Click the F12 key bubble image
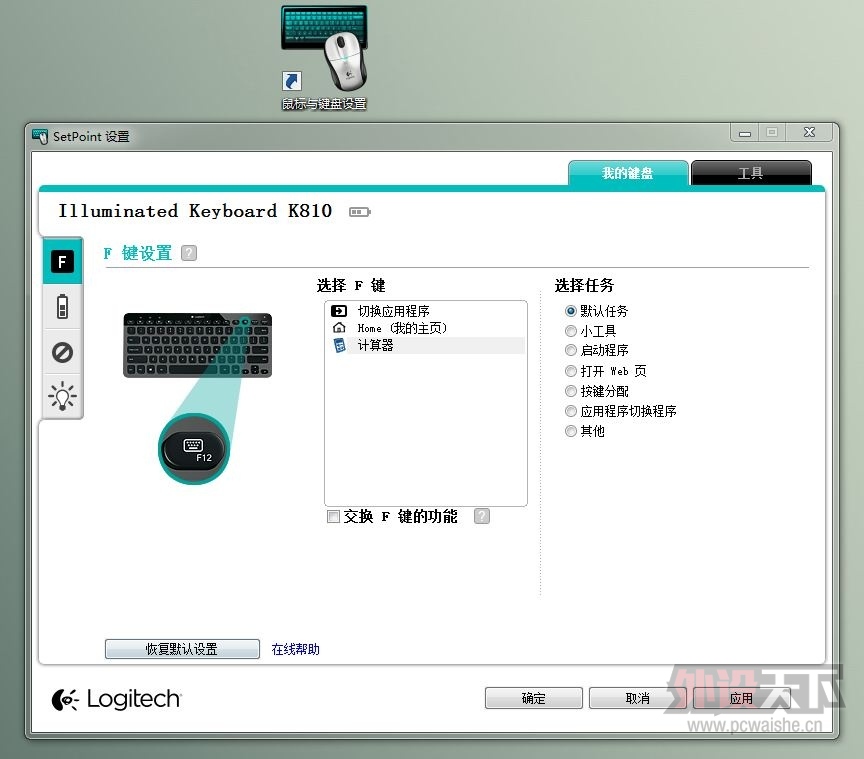Screen dimensions: 864x759 click(194, 449)
